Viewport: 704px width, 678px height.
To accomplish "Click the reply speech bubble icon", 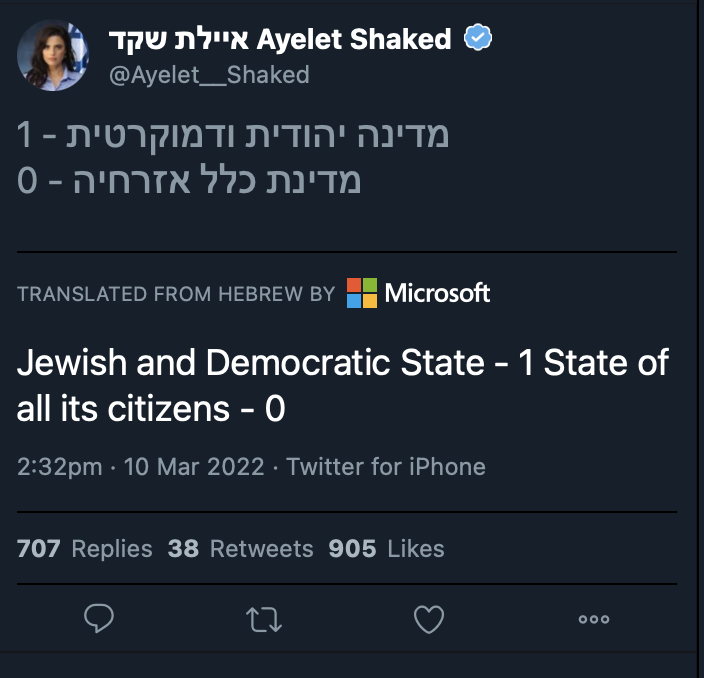I will pos(99,620).
